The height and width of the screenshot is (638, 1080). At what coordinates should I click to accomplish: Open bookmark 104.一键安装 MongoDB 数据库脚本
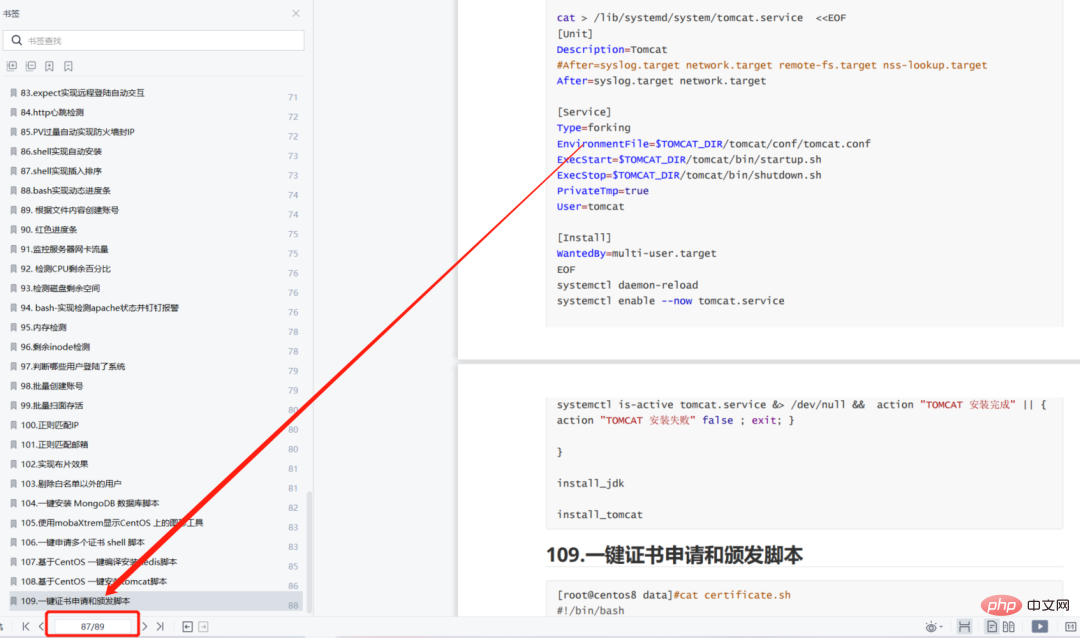90,504
